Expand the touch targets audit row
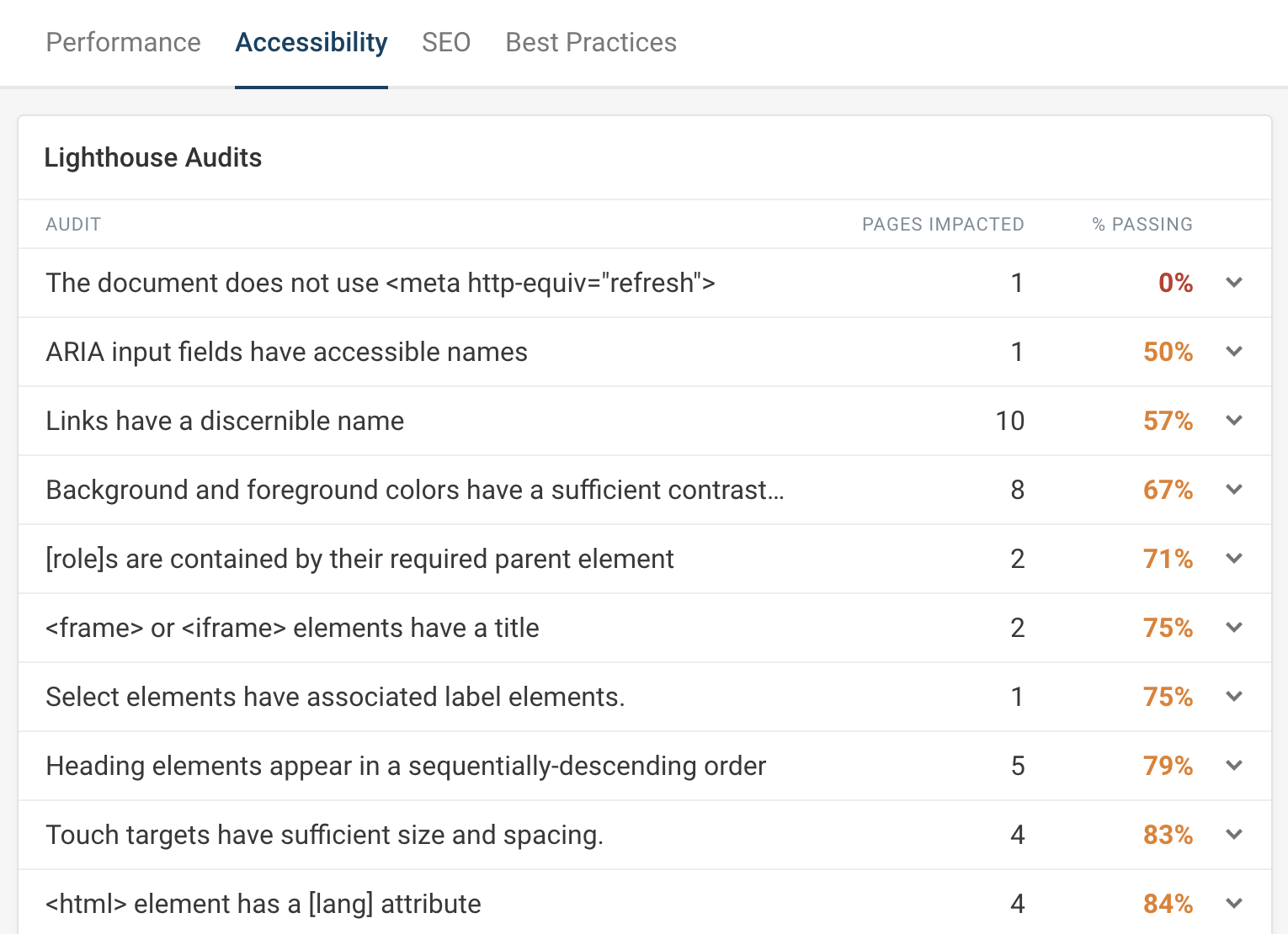Image resolution: width=1288 pixels, height=934 pixels. (1233, 835)
